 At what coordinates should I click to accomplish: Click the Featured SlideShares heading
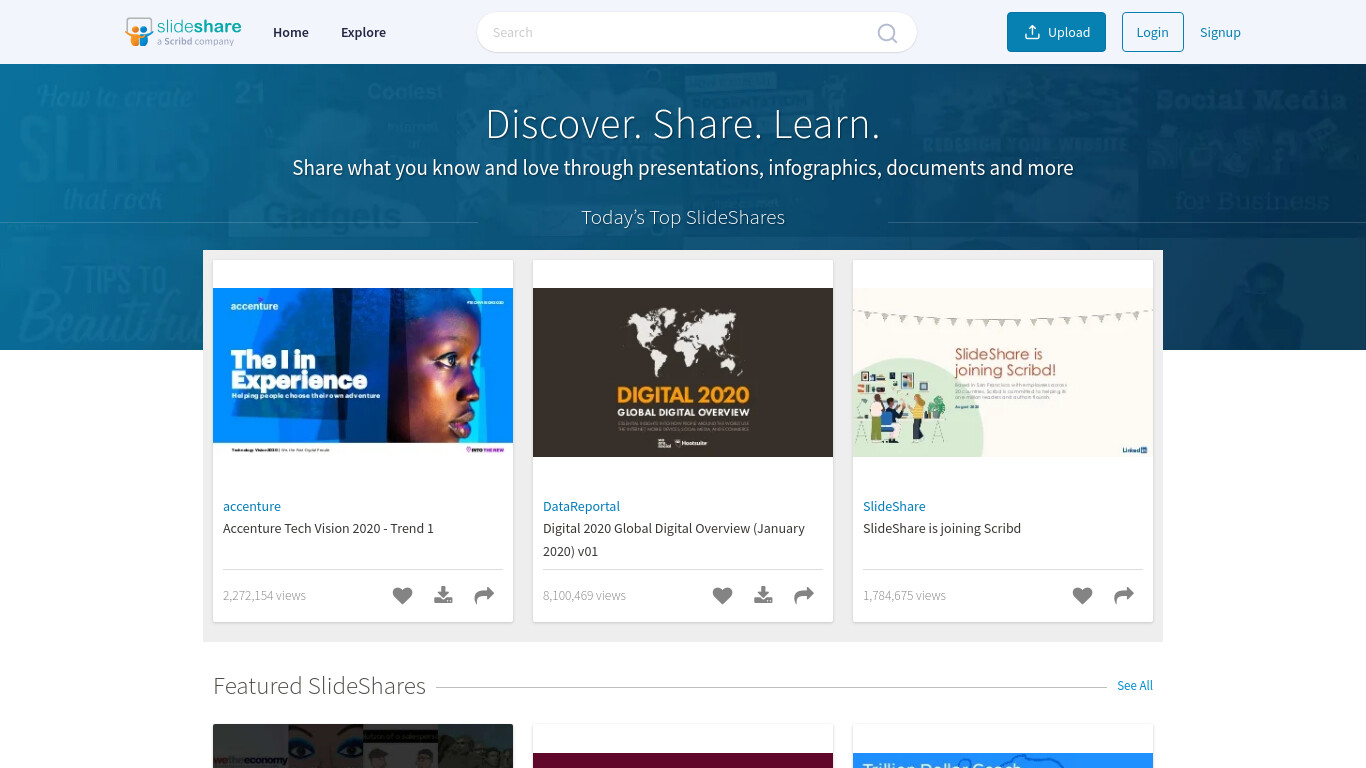click(x=319, y=686)
